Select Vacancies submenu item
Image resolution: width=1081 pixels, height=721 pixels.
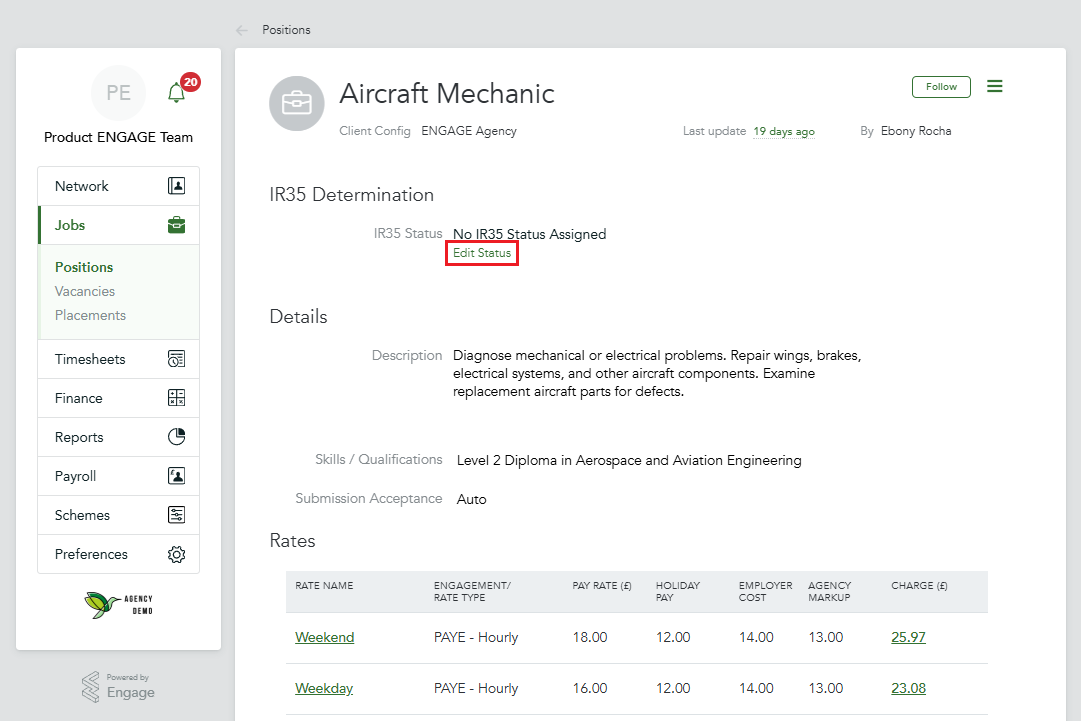pyautogui.click(x=85, y=292)
